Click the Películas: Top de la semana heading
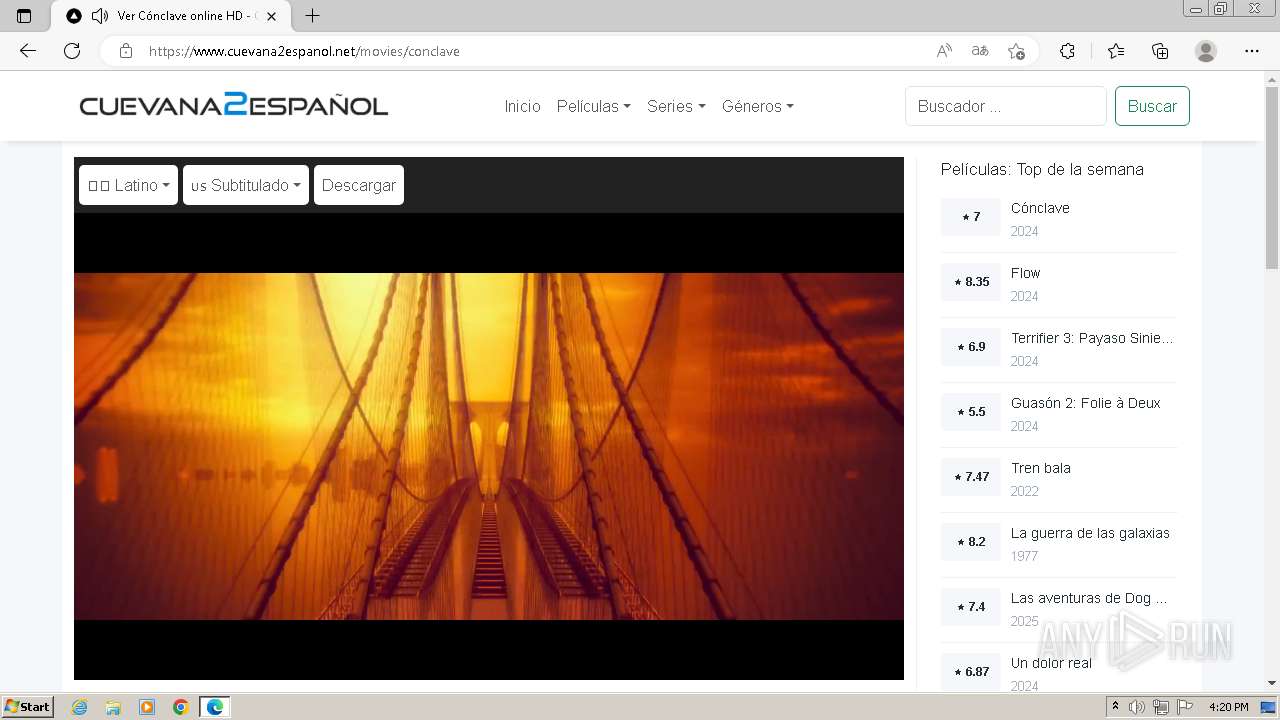 pyautogui.click(x=1042, y=169)
